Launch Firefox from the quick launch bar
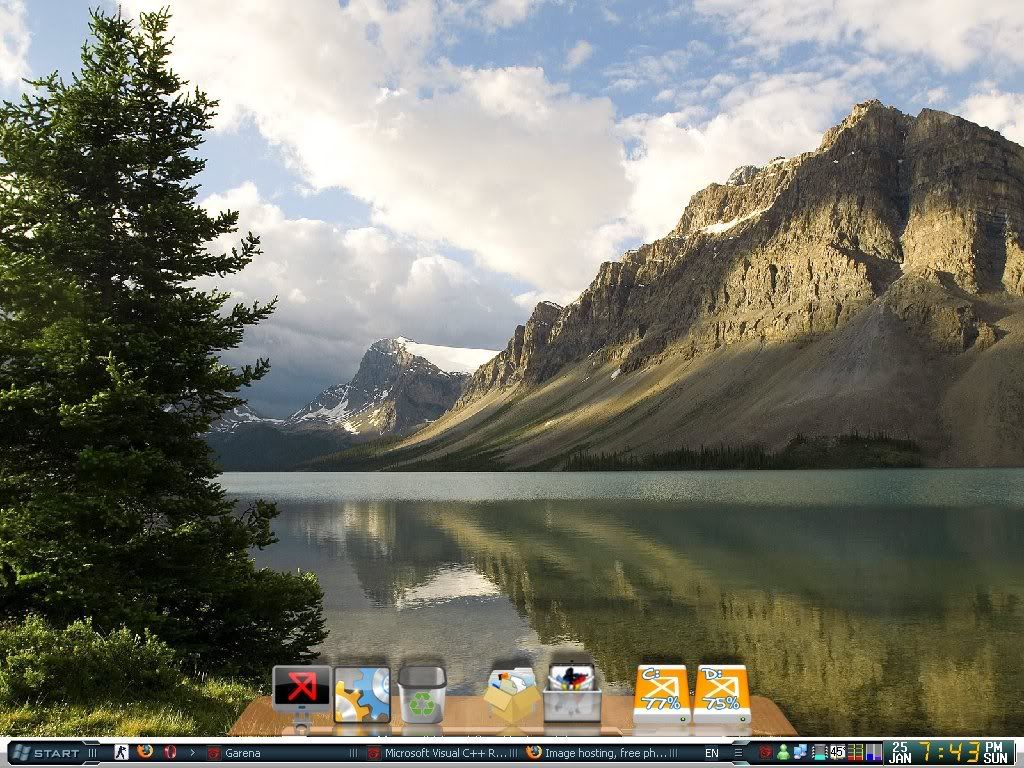The width and height of the screenshot is (1024, 768). (x=145, y=752)
